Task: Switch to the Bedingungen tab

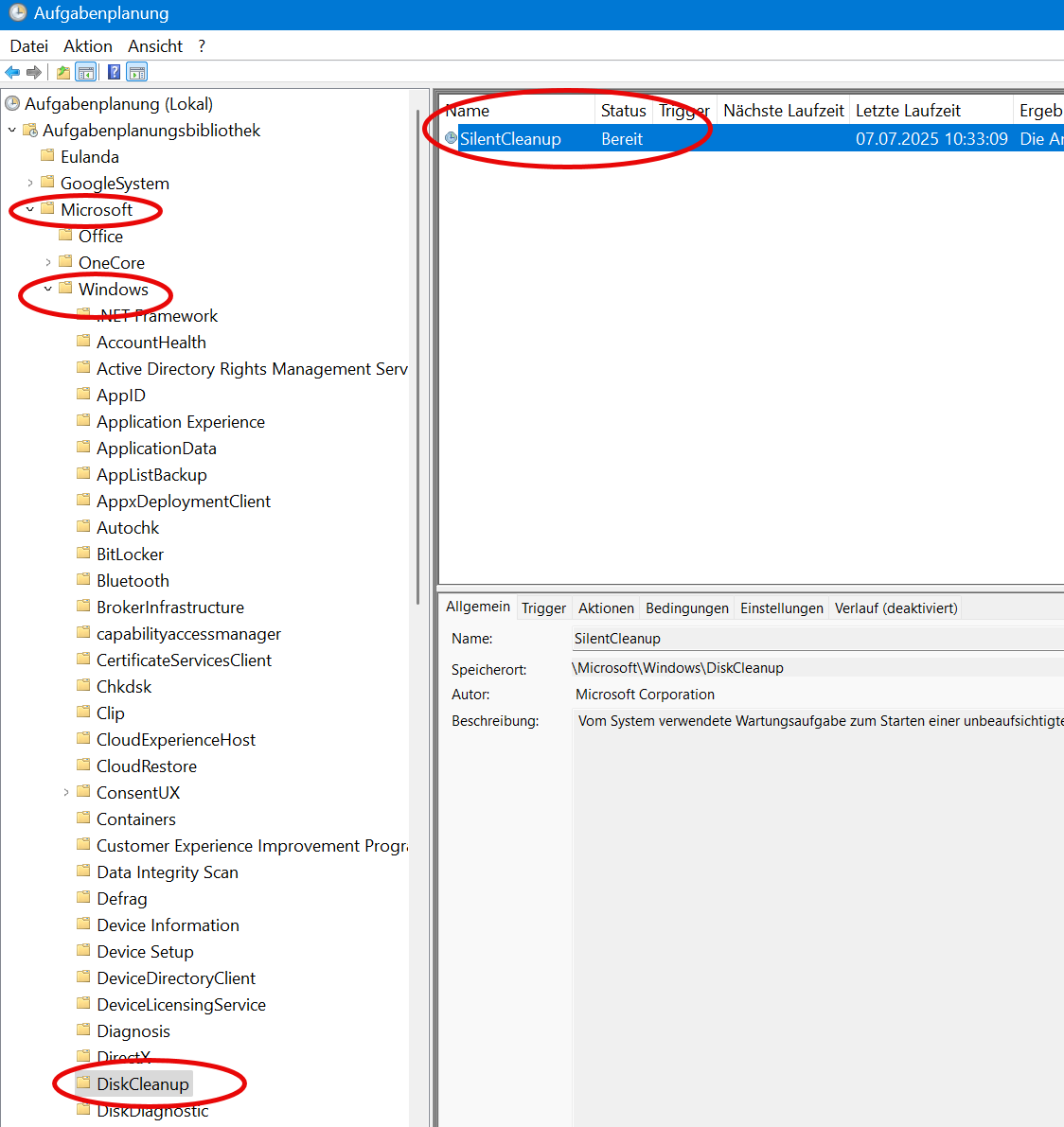Action: 686,608
